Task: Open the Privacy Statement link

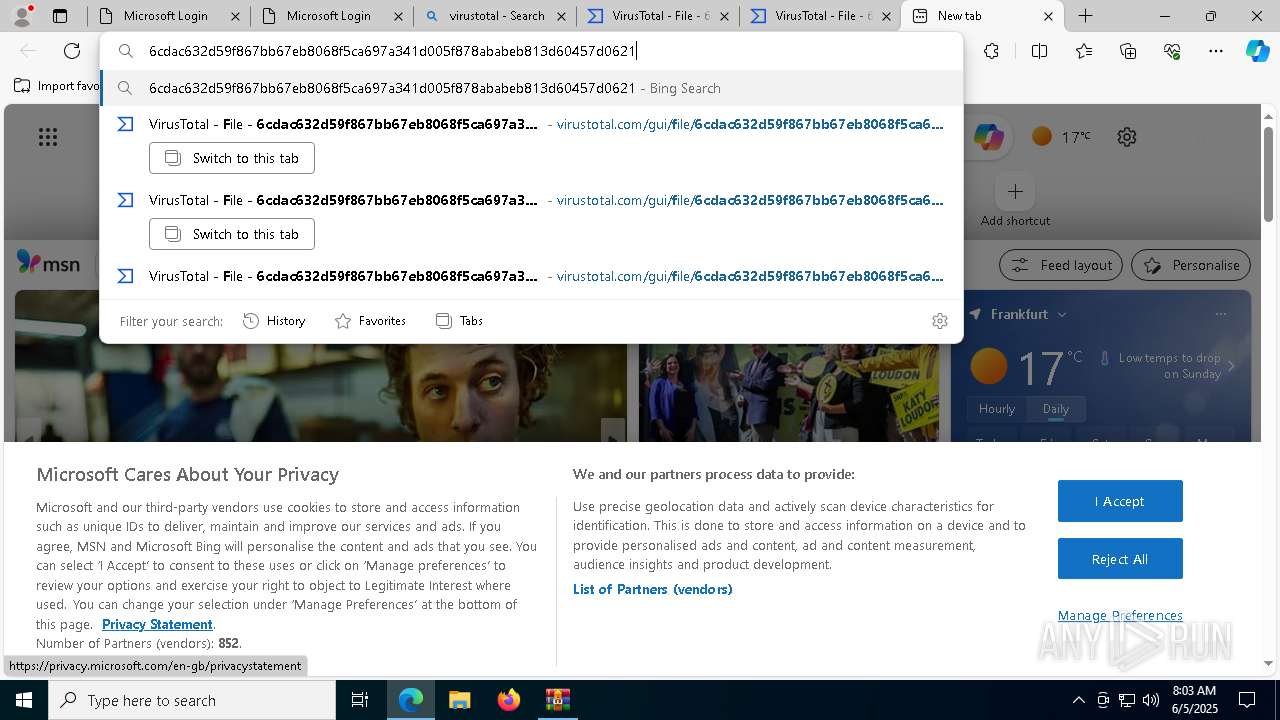Action: [x=157, y=624]
